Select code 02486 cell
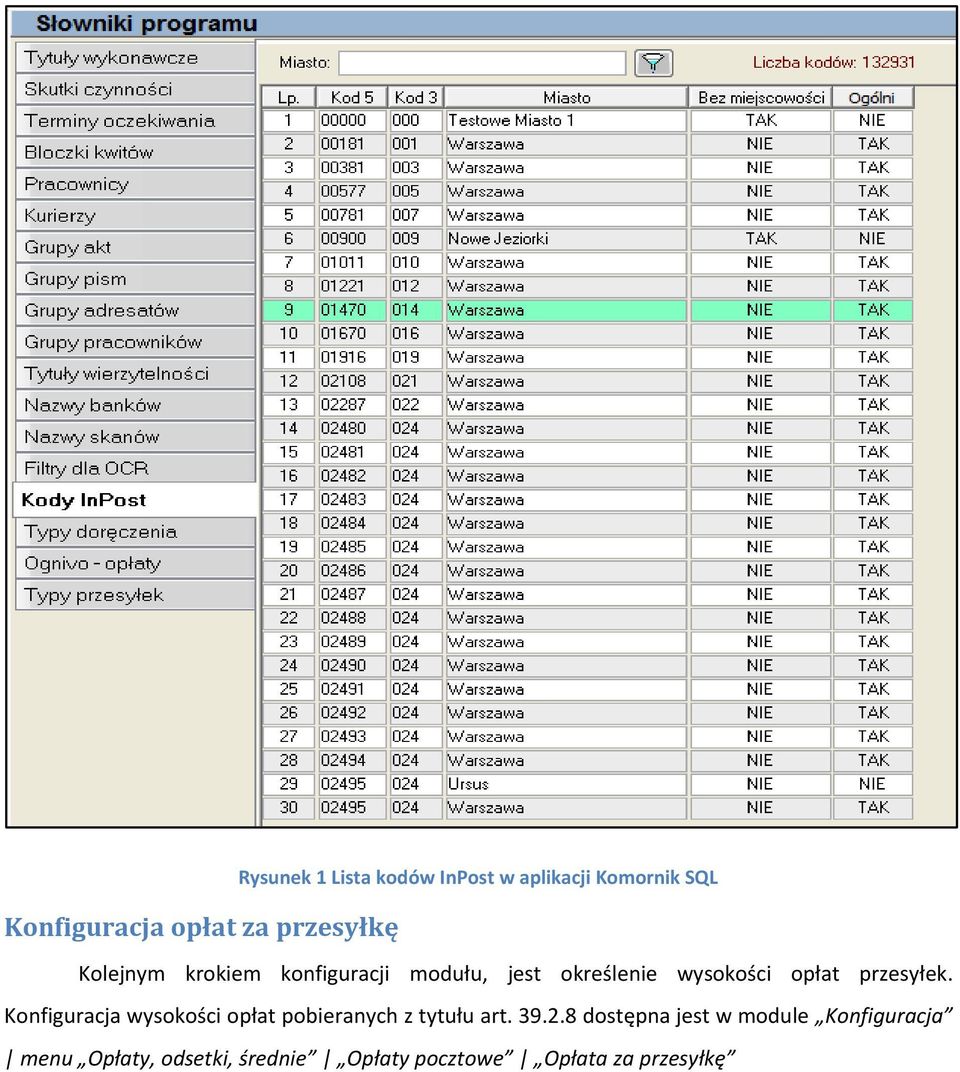 pos(352,571)
